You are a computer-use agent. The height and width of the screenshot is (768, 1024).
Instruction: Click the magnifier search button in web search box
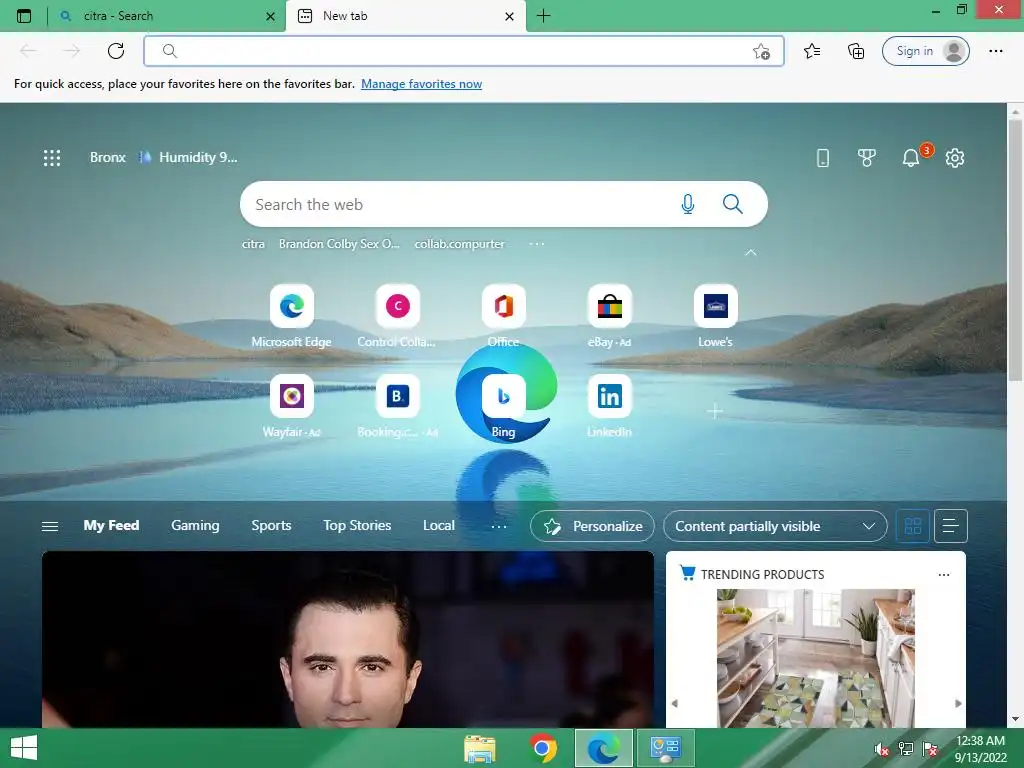coord(733,204)
